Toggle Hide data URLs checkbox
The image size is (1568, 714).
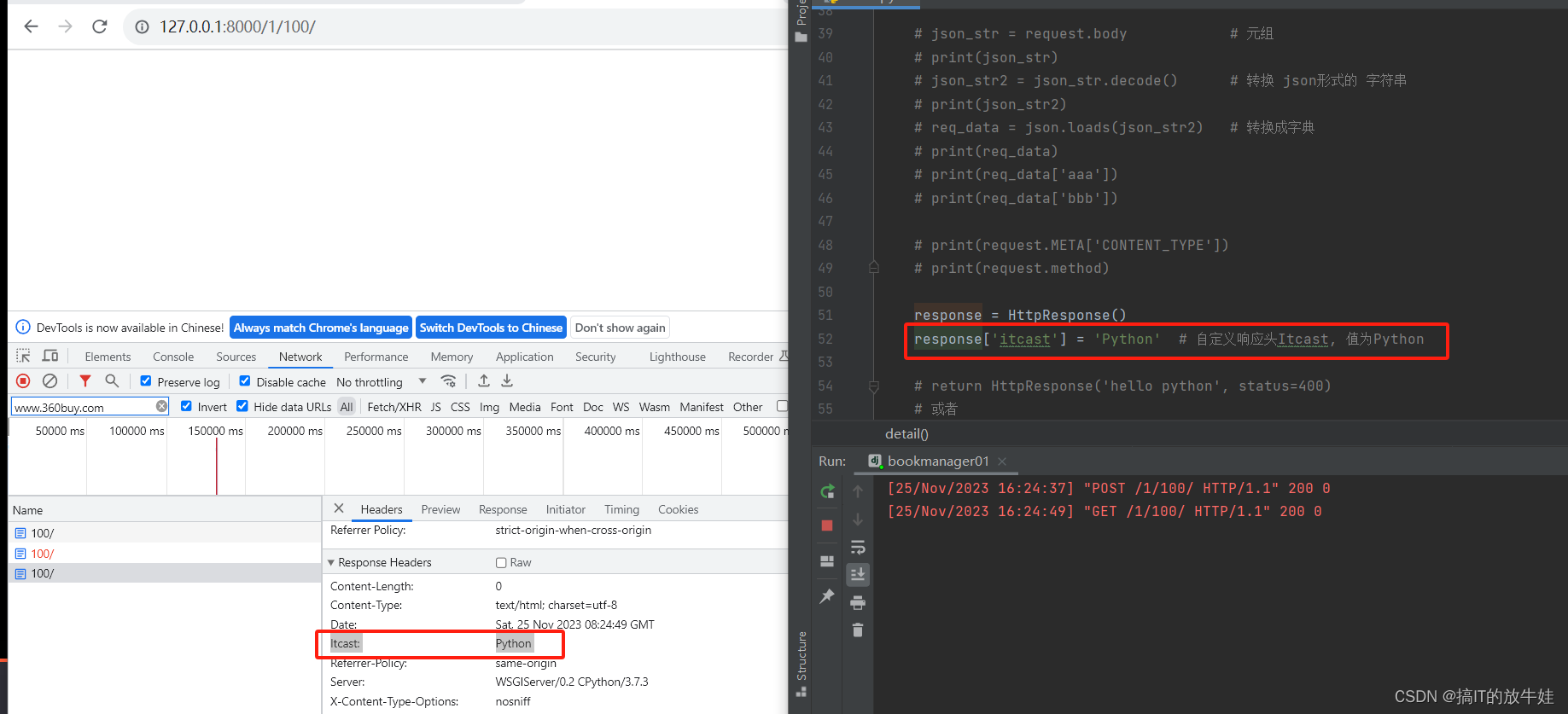pyautogui.click(x=242, y=406)
